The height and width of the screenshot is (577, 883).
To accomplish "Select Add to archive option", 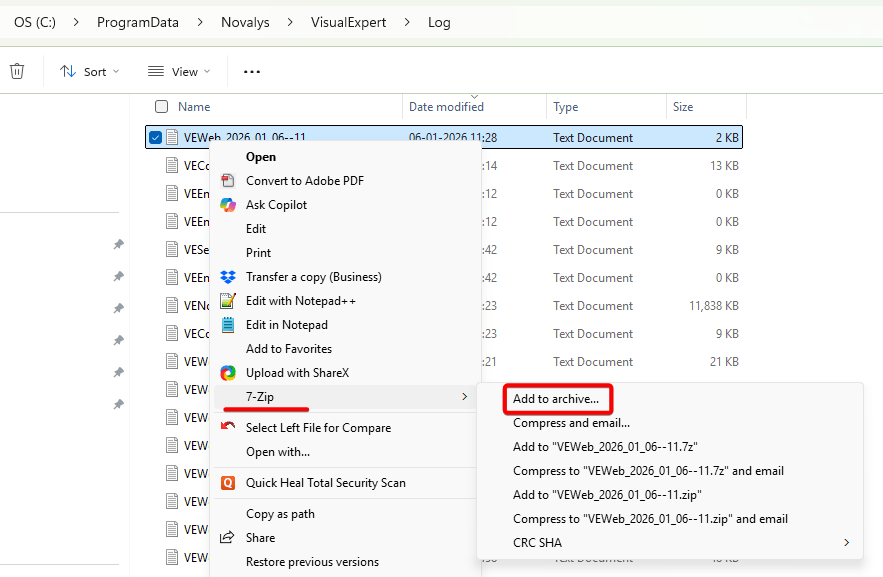I will click(x=556, y=398).
